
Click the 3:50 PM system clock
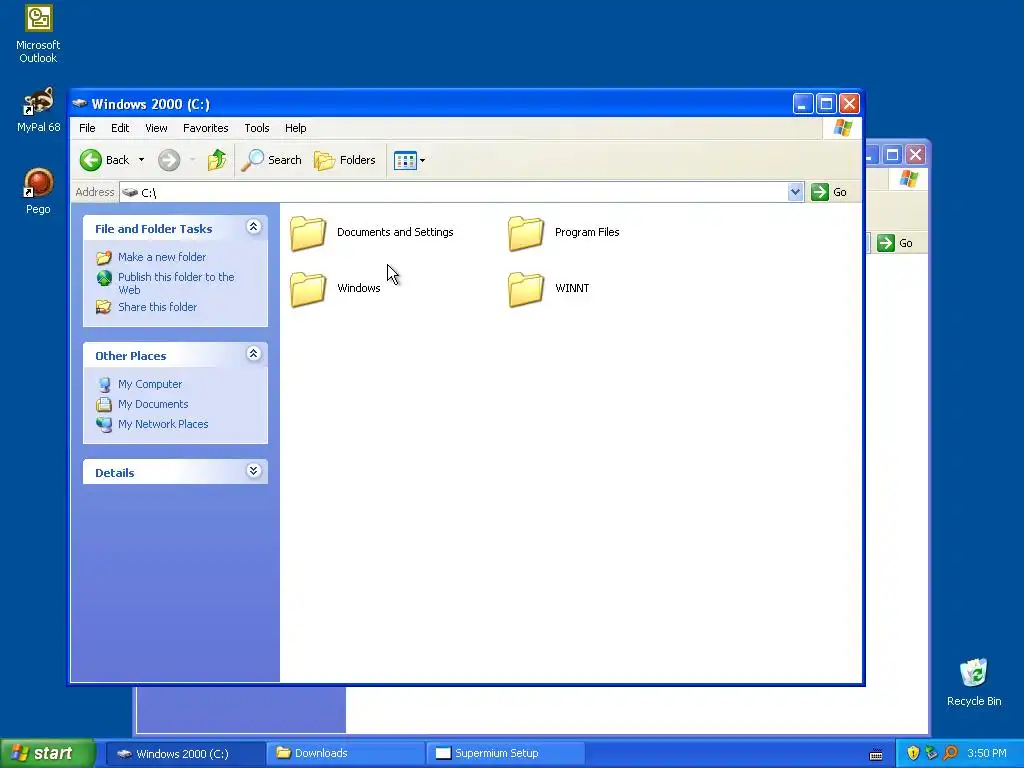tap(987, 753)
